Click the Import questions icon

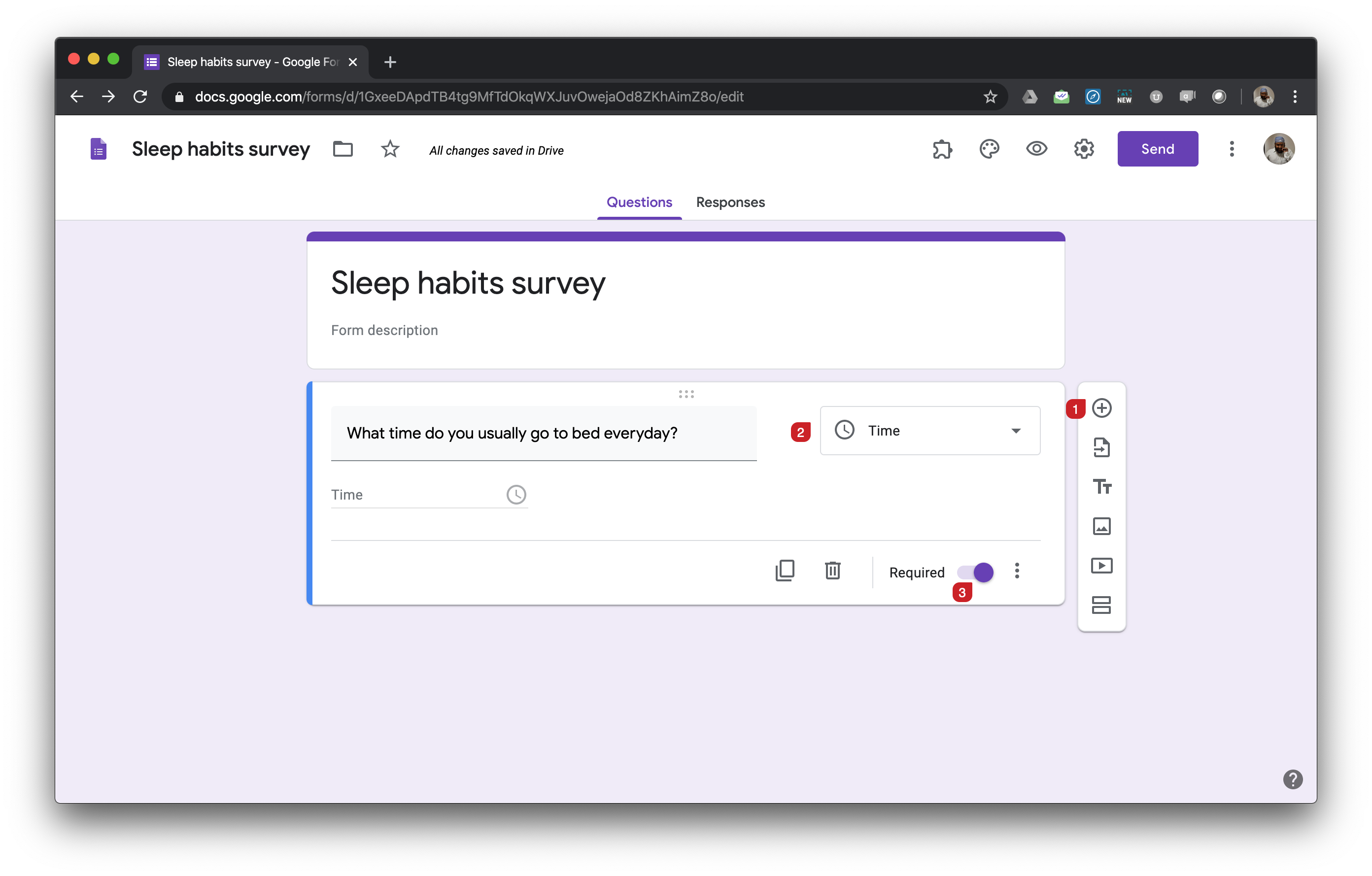point(1101,448)
